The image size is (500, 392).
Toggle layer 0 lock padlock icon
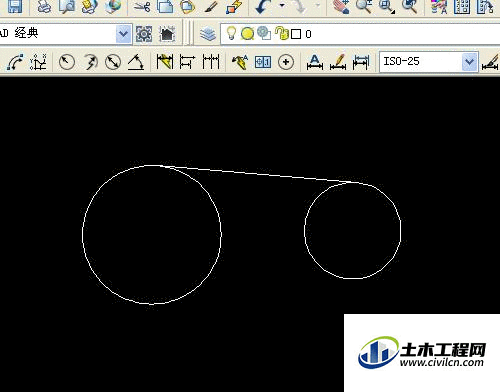pos(282,33)
